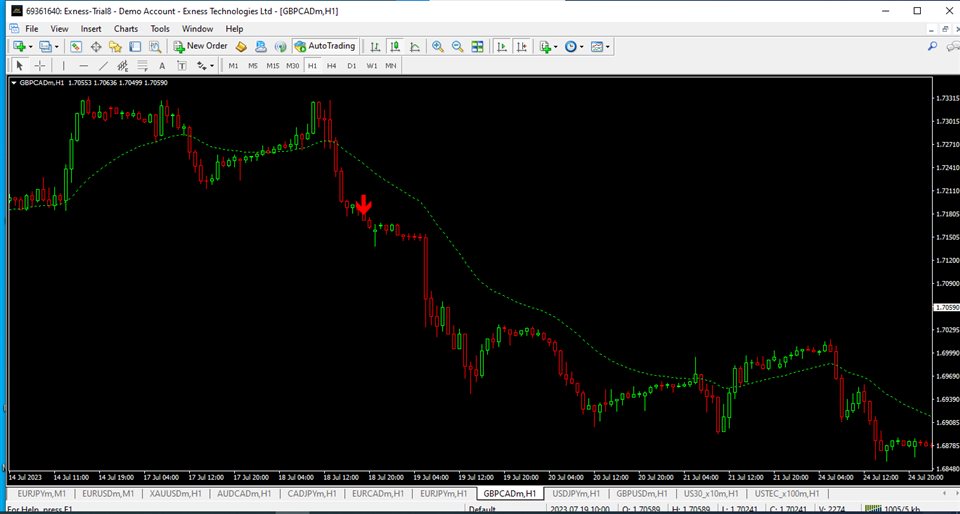Select the Fibonacci Retracement tool
The image size is (960, 514).
tap(142, 65)
